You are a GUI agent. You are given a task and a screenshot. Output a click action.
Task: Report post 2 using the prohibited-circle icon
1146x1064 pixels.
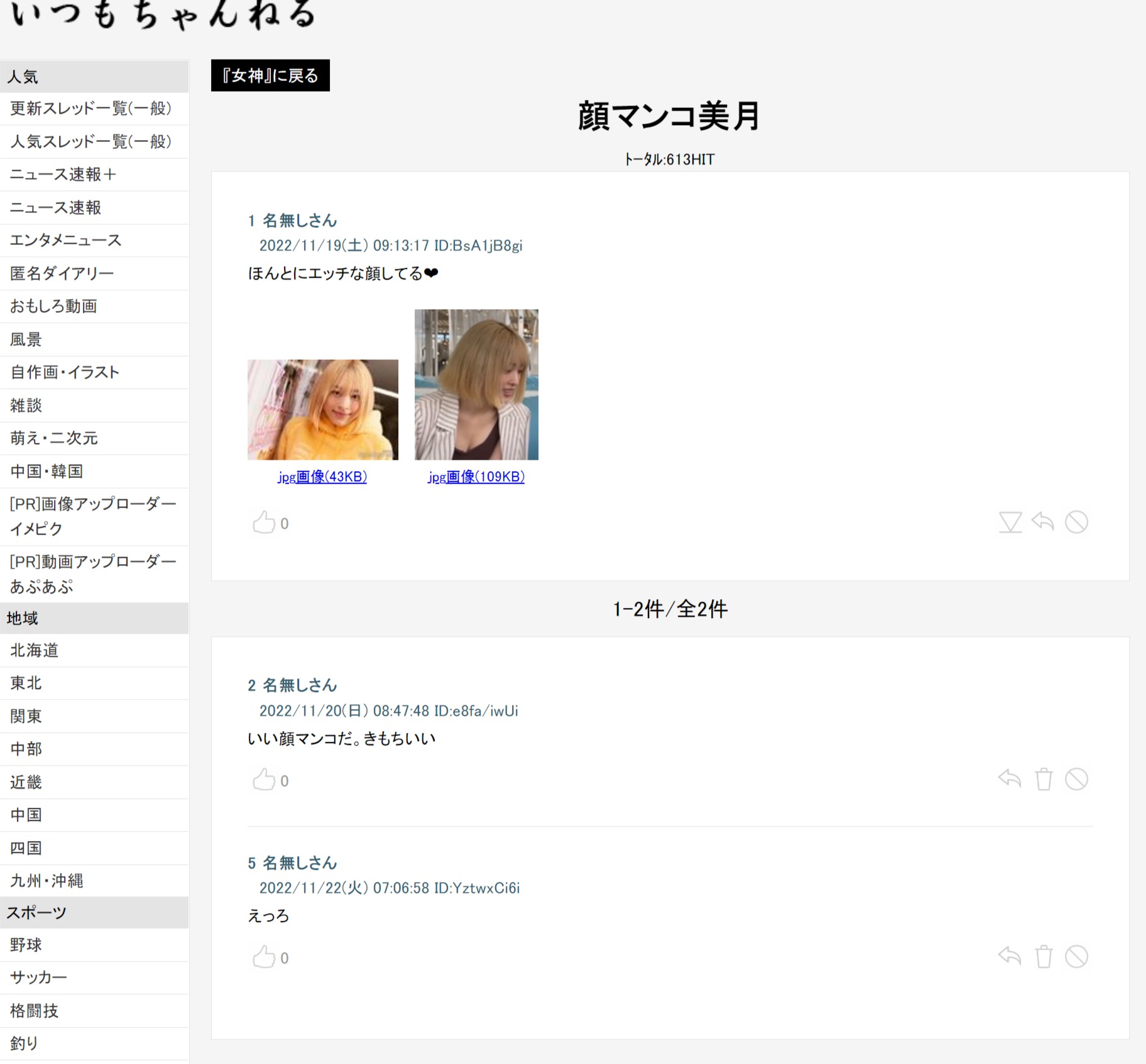tap(1076, 779)
